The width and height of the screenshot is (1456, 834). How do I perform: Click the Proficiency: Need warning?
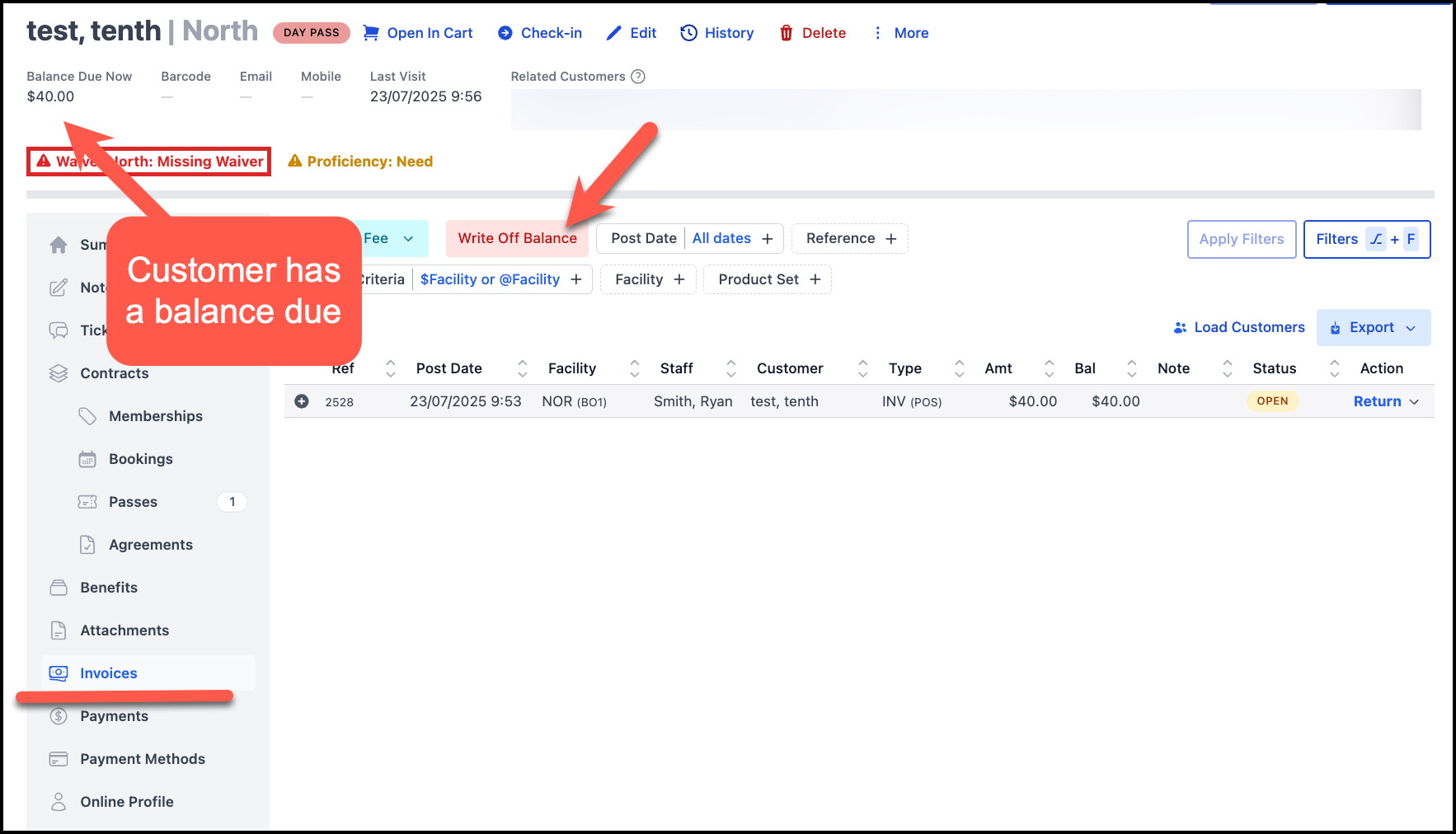pyautogui.click(x=360, y=162)
